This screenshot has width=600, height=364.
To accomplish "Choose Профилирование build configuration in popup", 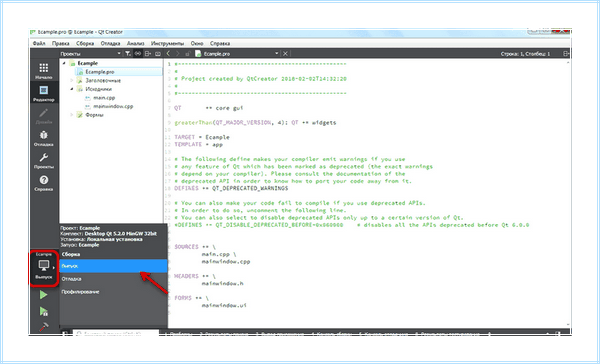I will (113, 292).
